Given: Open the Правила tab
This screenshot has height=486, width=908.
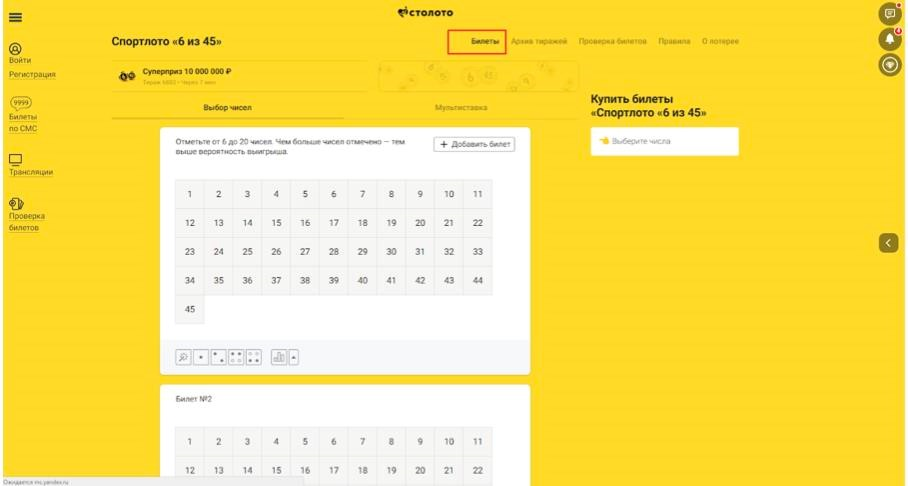Looking at the screenshot, I should click(x=674, y=42).
